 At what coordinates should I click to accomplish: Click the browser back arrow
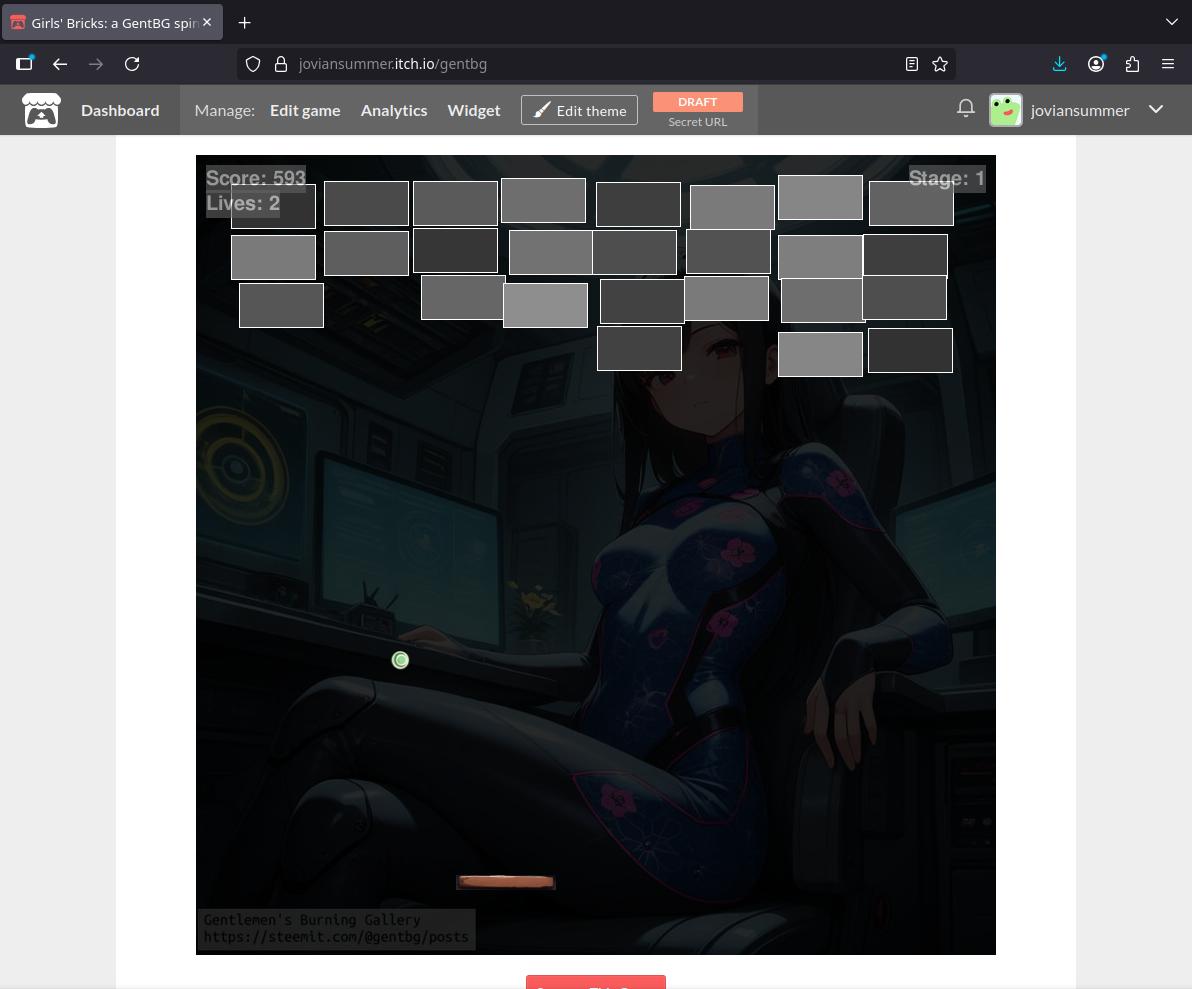point(60,63)
